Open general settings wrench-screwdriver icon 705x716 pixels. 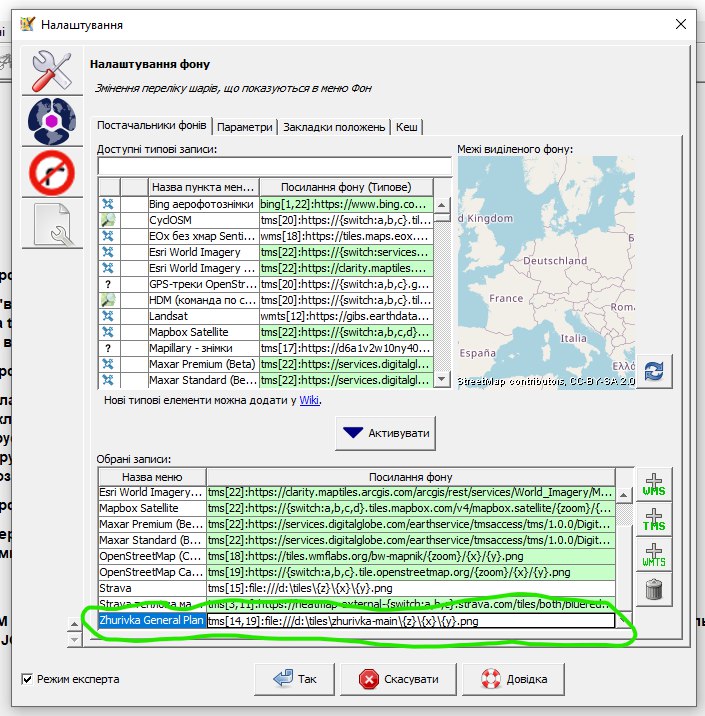[52, 70]
